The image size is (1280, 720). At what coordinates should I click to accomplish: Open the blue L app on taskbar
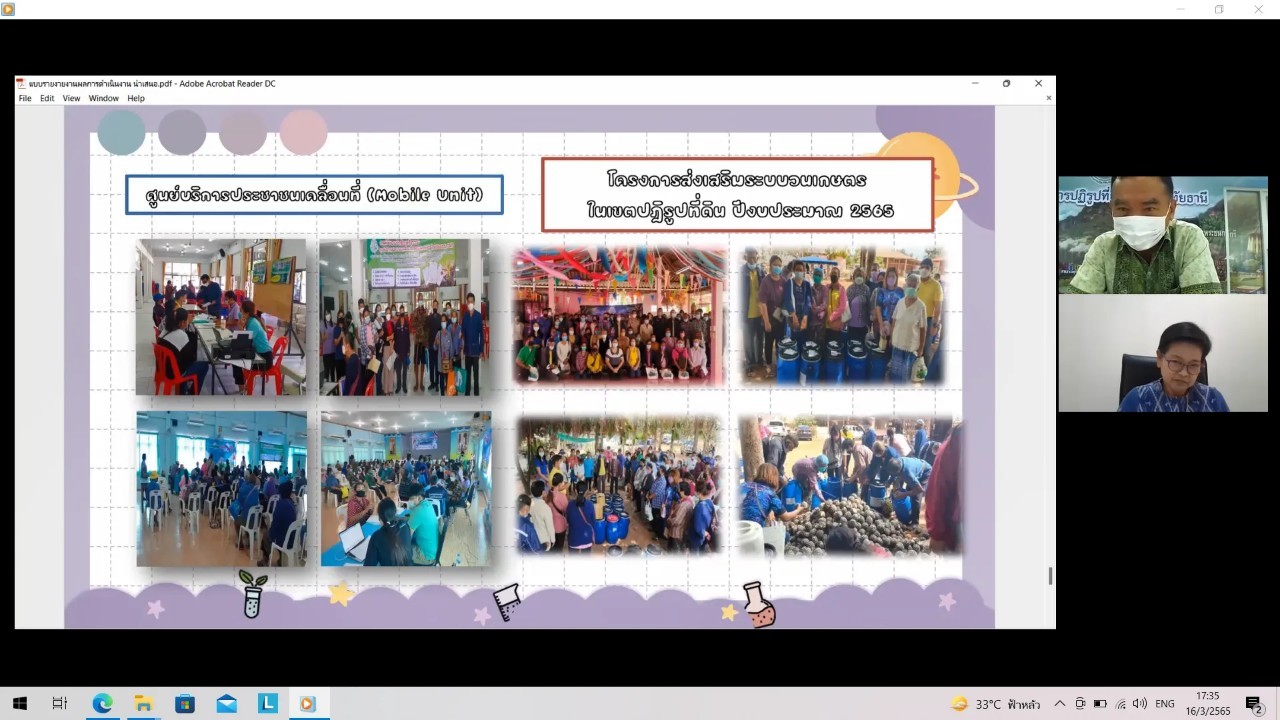[x=267, y=704]
